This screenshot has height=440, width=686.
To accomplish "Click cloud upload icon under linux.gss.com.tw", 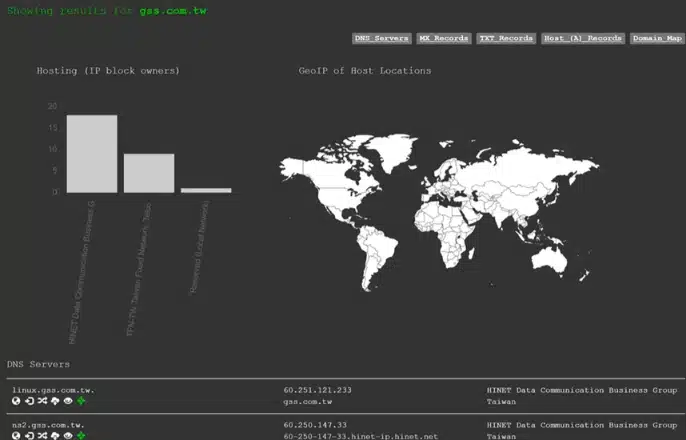I will [x=55, y=401].
